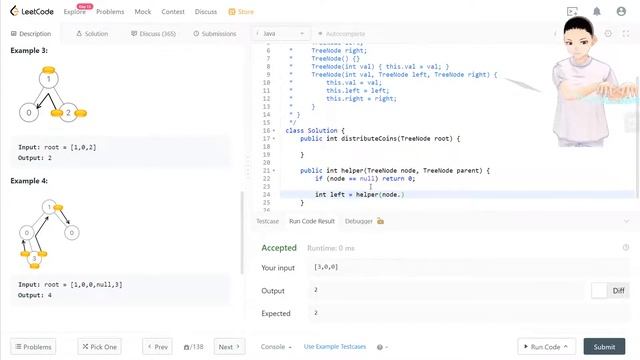This screenshot has height=360, width=640.
Task: Click the Example 3: heading
Action: [x=29, y=51]
